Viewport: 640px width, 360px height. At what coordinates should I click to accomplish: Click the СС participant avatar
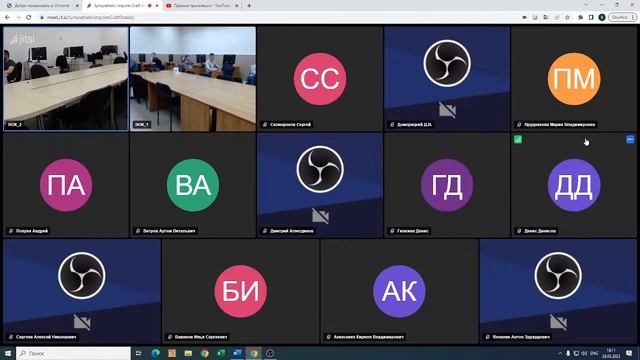[x=320, y=79]
